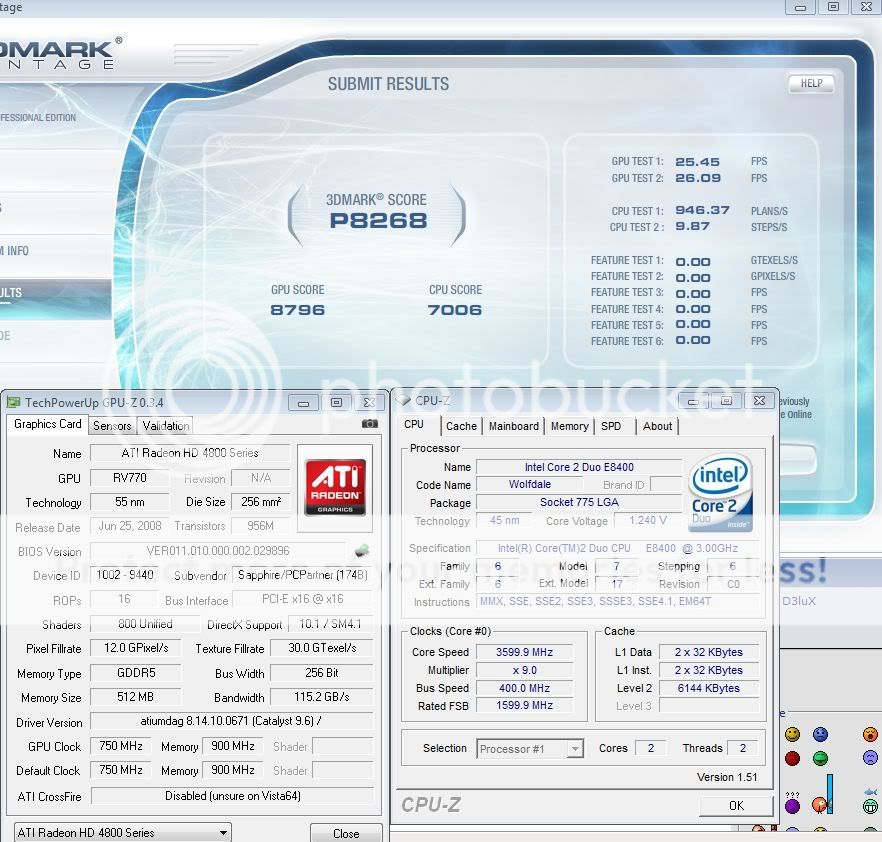The image size is (882, 842).
Task: Switch to the Mainboard tab in CPU-Z
Action: (x=514, y=426)
